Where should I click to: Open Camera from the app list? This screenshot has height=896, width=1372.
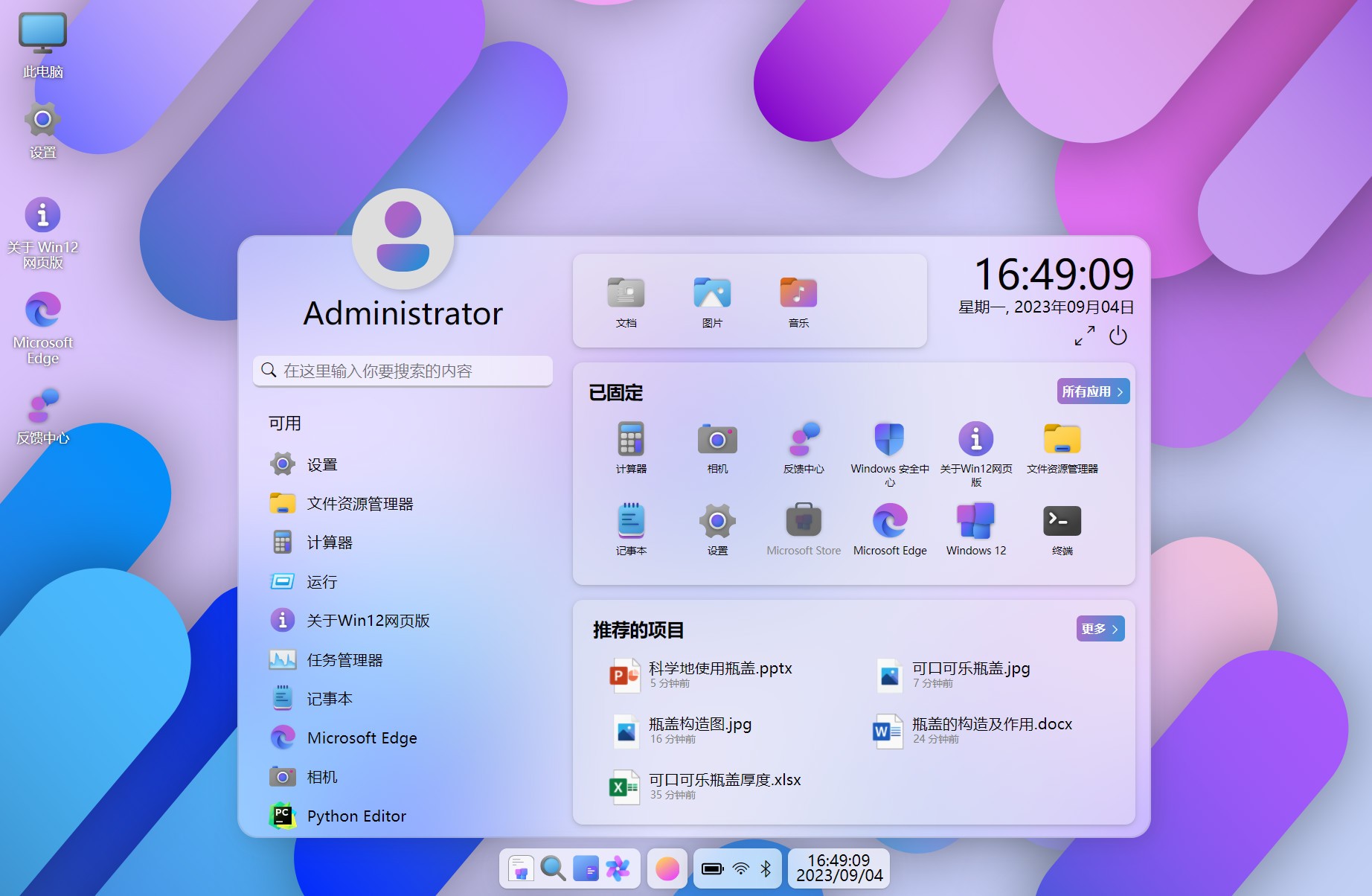403,777
